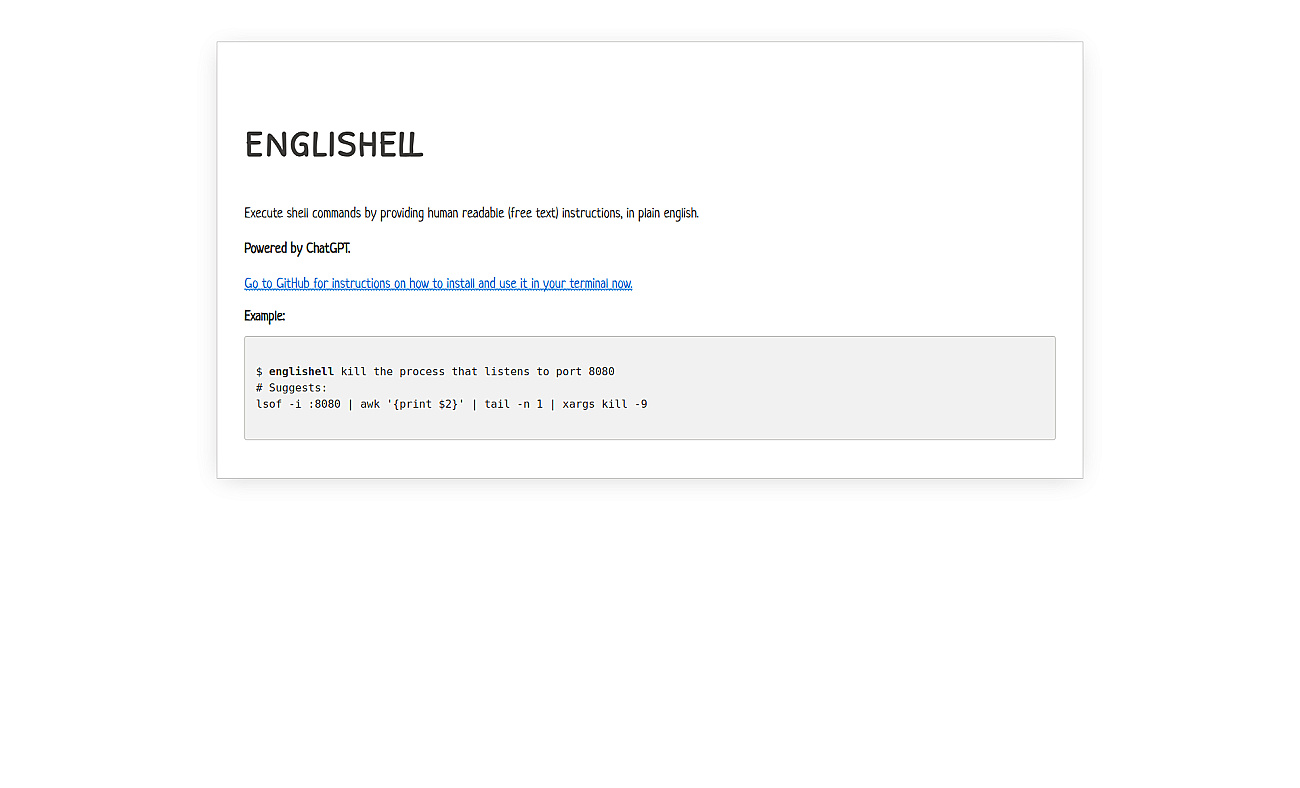1300x788 pixels.
Task: Click the '$ englishell kill the process' command line
Action: [x=435, y=372]
